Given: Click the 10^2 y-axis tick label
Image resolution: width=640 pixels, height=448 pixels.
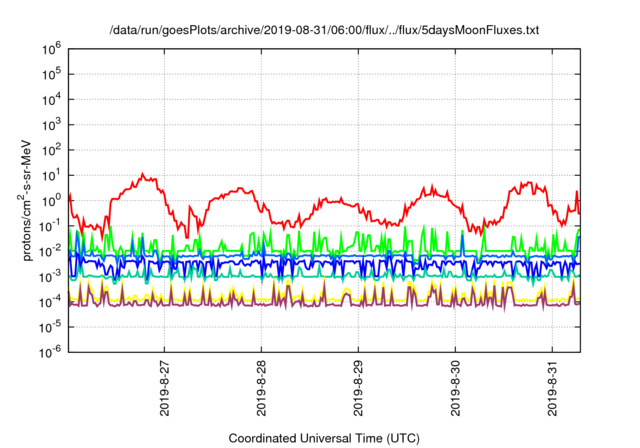Looking at the screenshot, I should (x=51, y=151).
